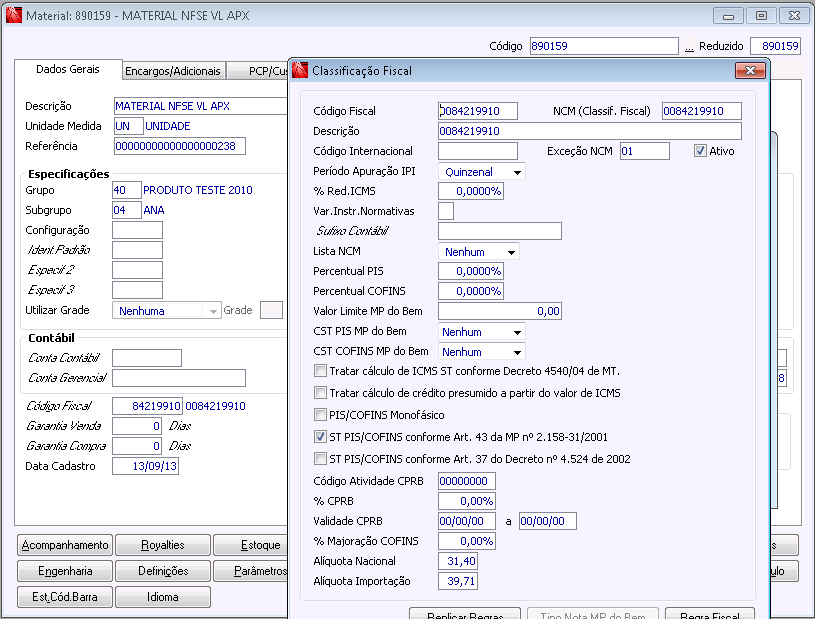This screenshot has width=815, height=619.
Task: Click the Replicar Regras button
Action: 465,613
